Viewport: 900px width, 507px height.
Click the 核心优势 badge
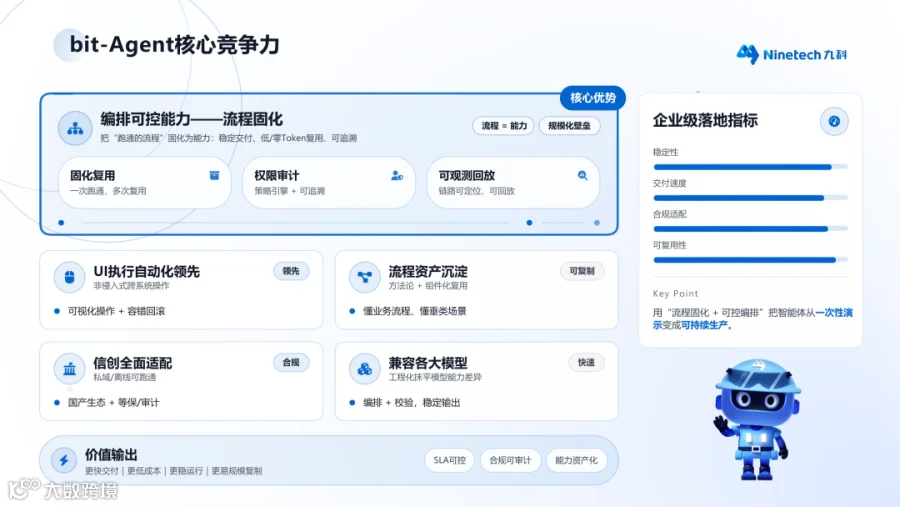[x=593, y=98]
